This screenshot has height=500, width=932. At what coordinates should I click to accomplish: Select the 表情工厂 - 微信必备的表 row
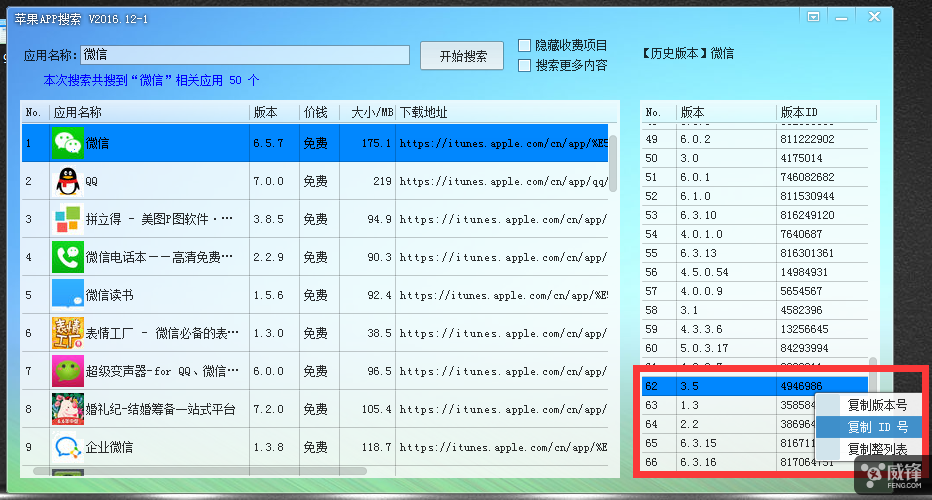coord(315,333)
